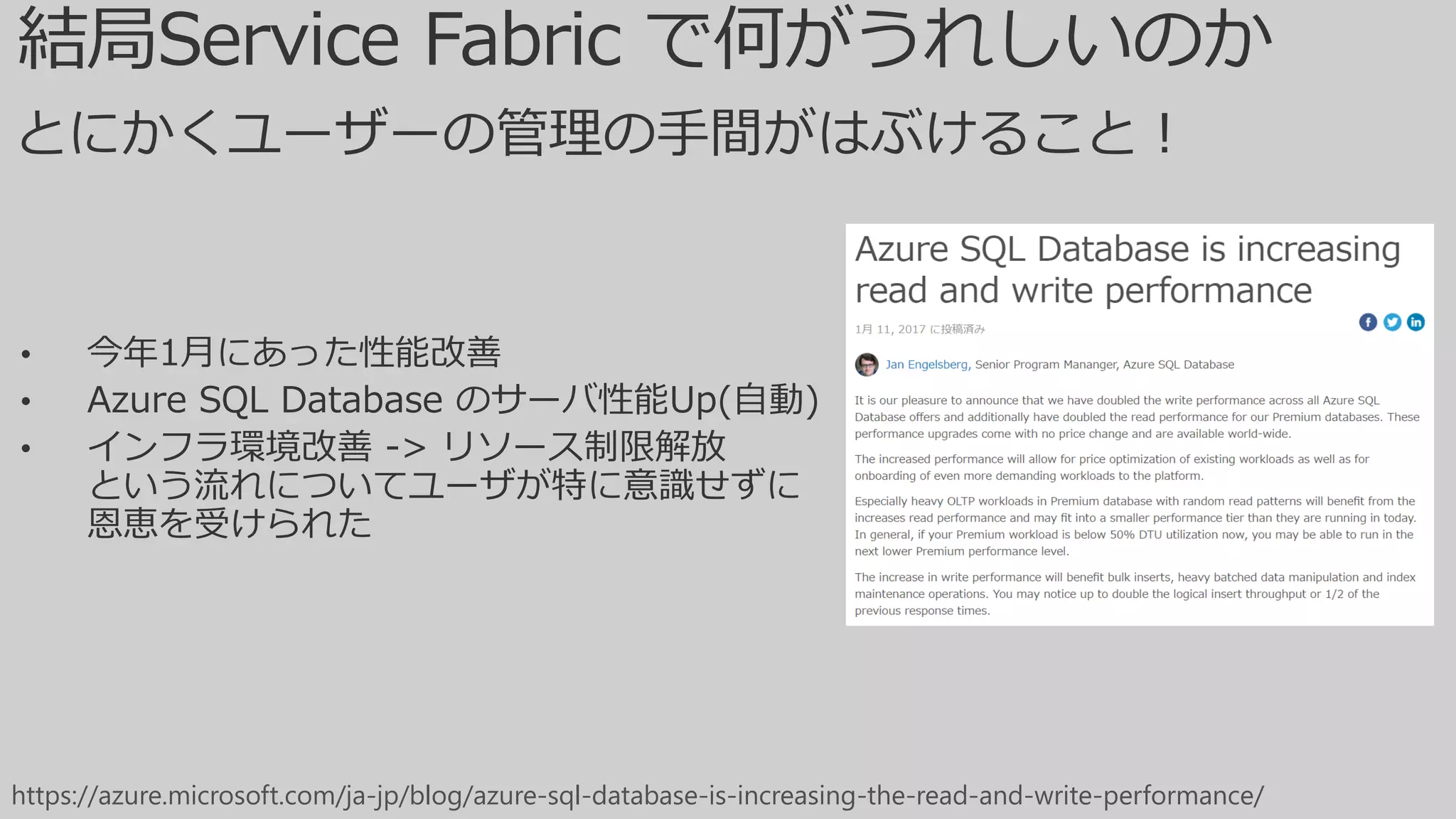The height and width of the screenshot is (819, 1456).
Task: Open the Jan Engelsberg author link
Action: point(928,365)
